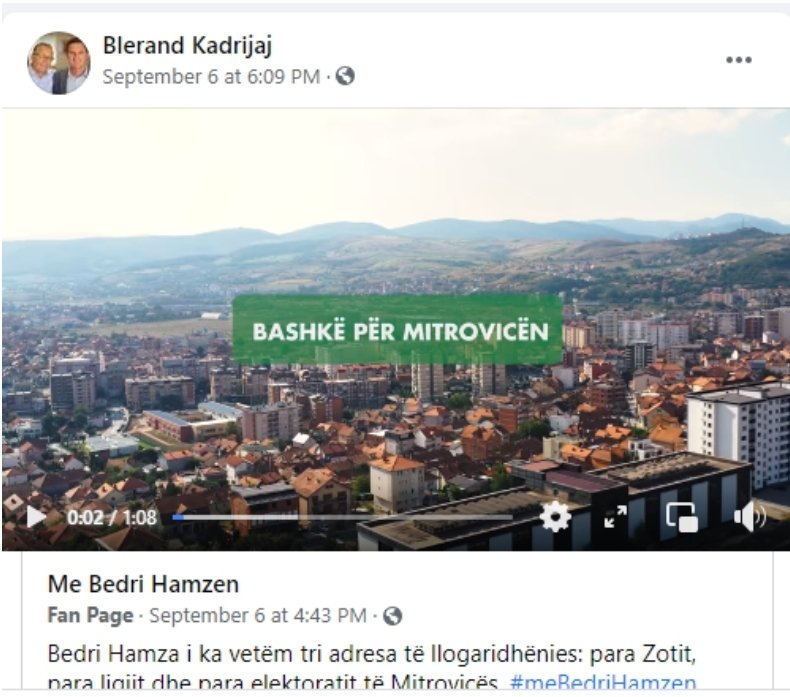This screenshot has width=790, height=697.
Task: Open original post timestamp 4:43 PM
Action: click(x=258, y=615)
